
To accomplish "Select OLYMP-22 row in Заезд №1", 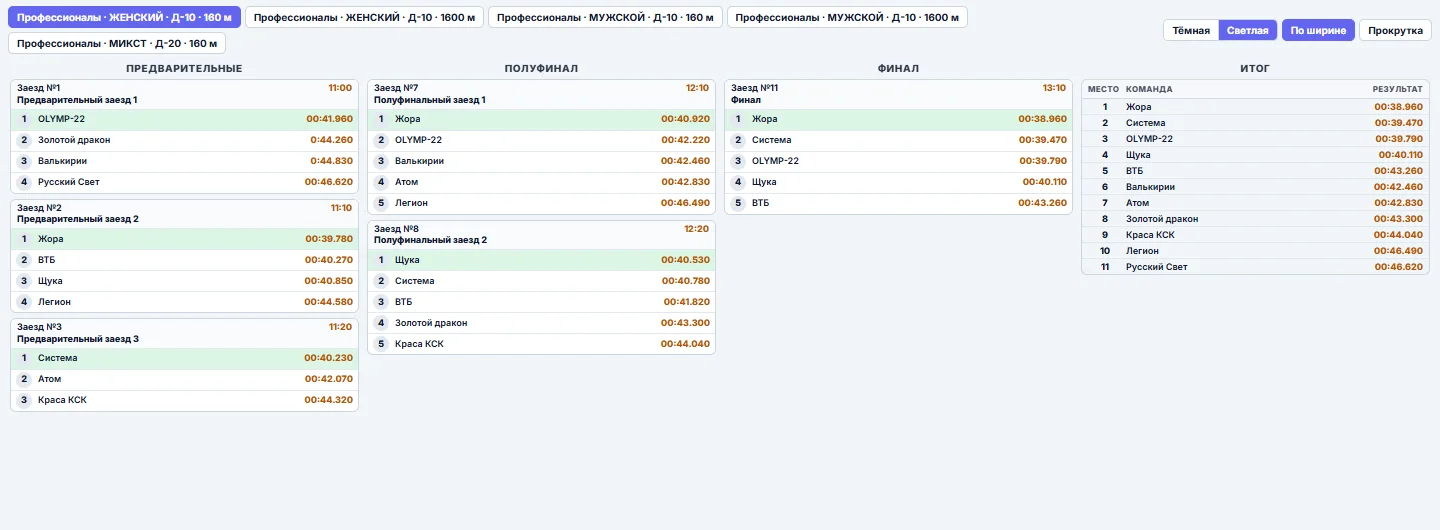I will click(184, 119).
